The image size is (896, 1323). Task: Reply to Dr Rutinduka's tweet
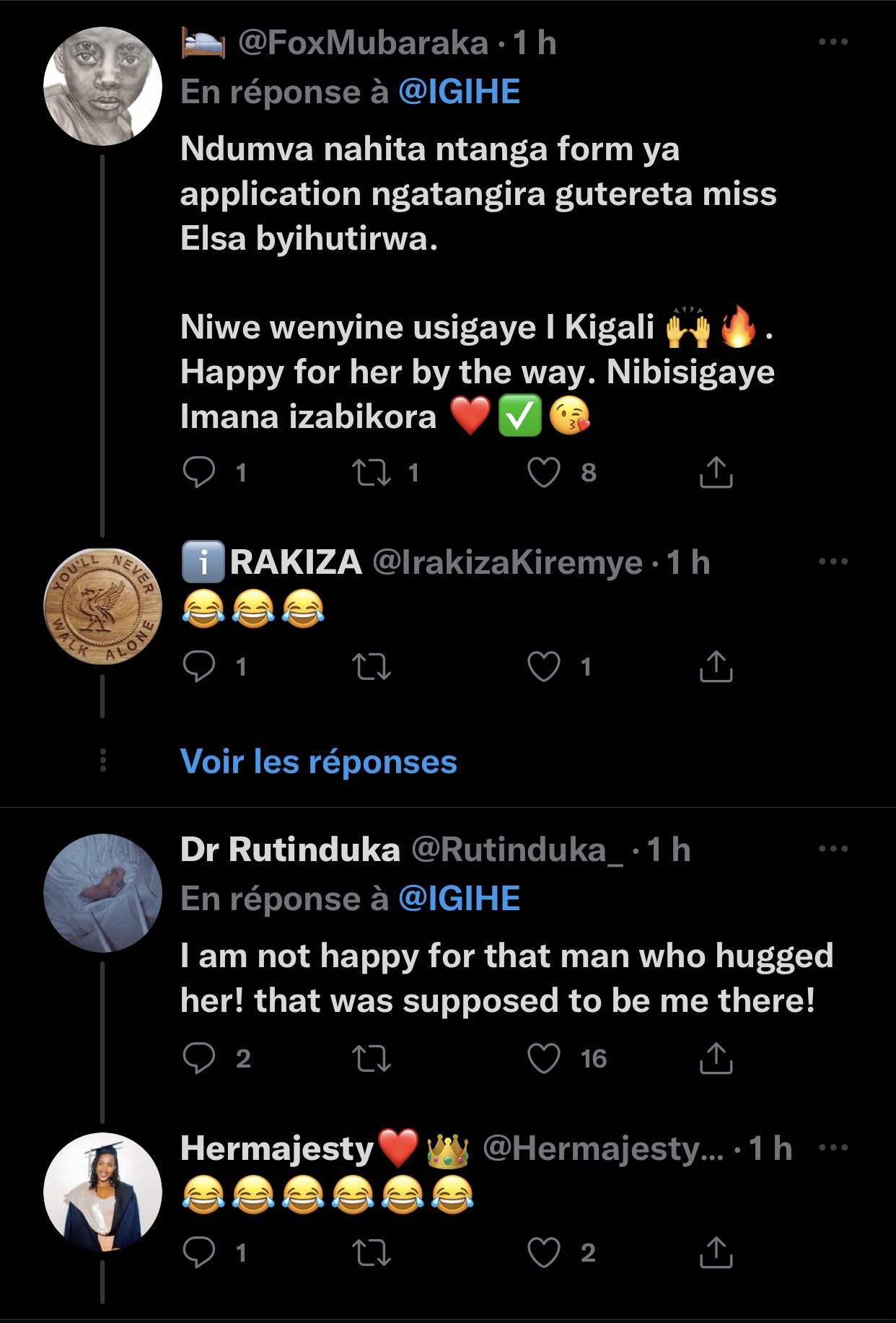pos(199,1059)
